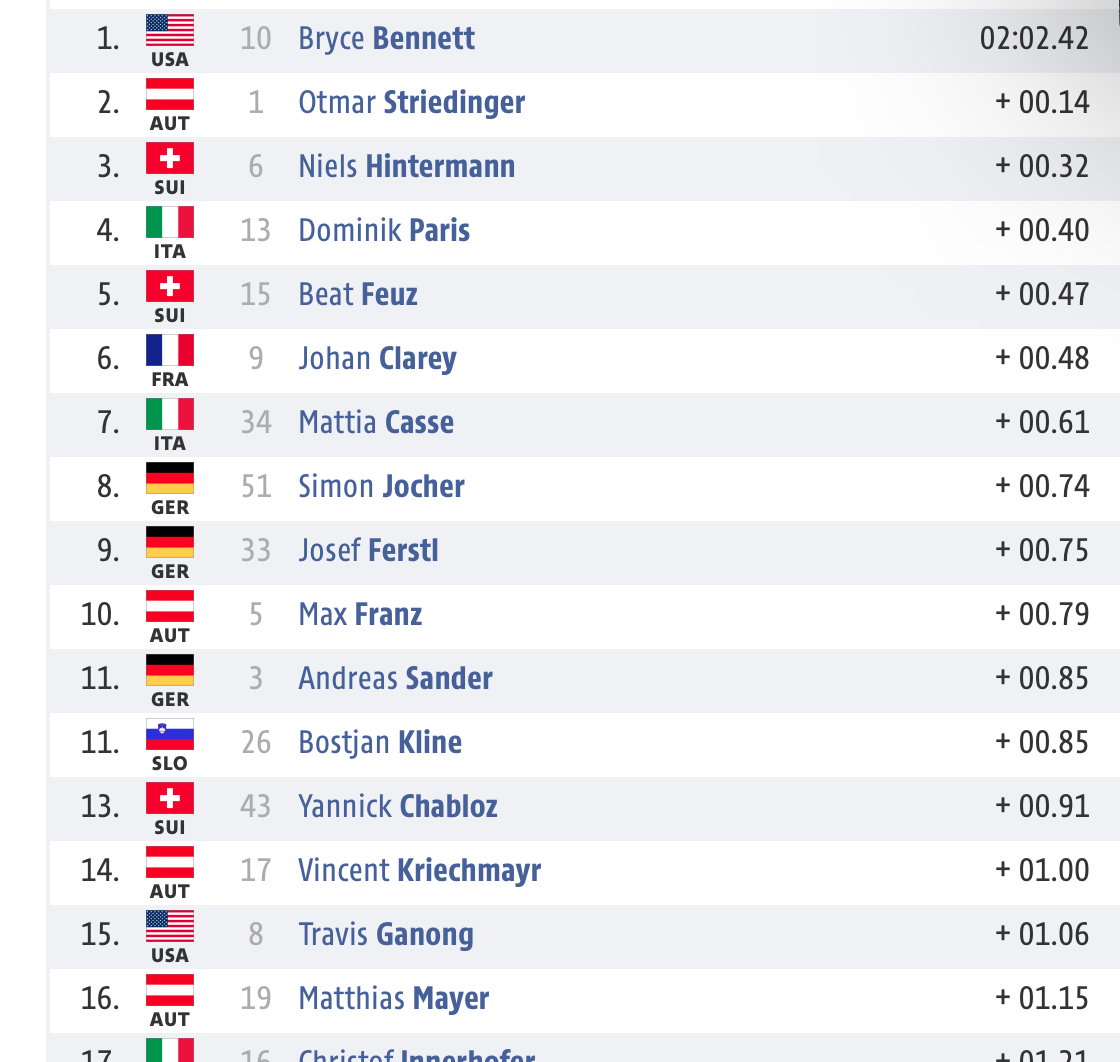Click the partially visible Christof Innerhofer row
This screenshot has height=1062, width=1120.
(584, 1048)
